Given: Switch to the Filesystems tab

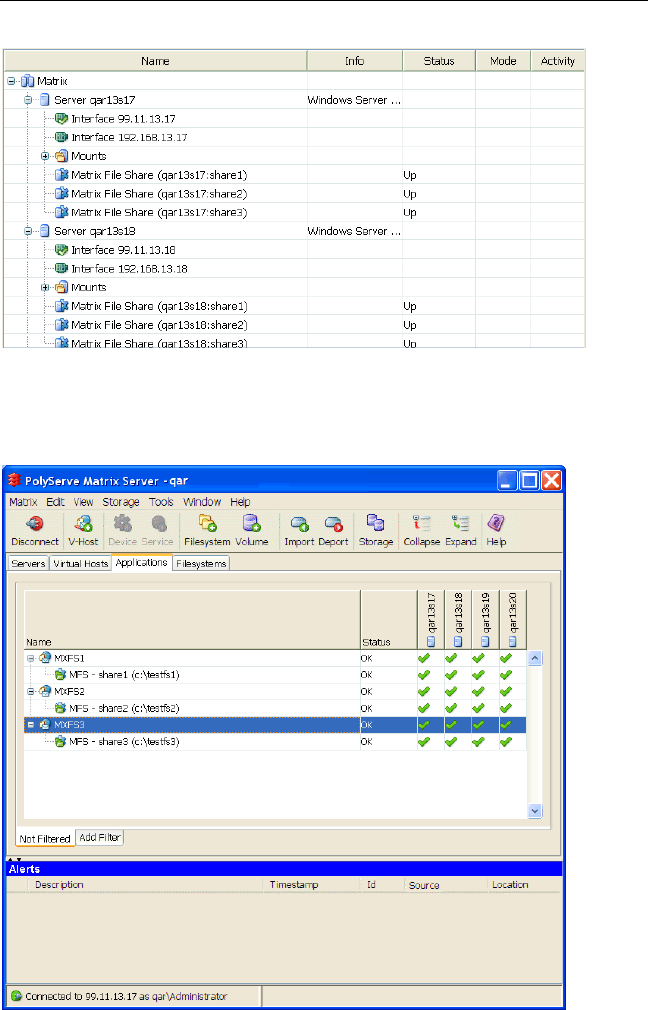Looking at the screenshot, I should [x=202, y=564].
